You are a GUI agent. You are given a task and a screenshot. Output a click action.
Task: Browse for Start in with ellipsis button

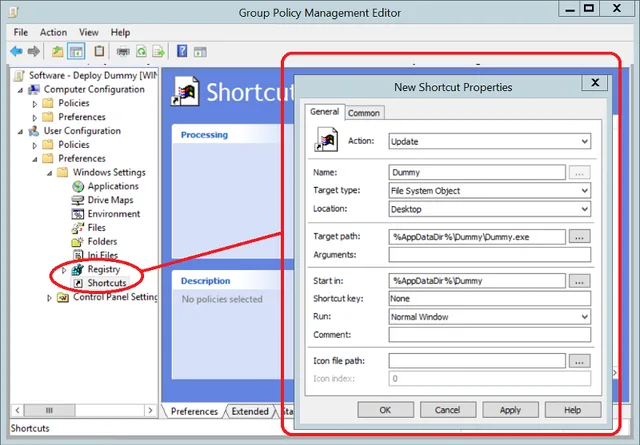tap(579, 281)
